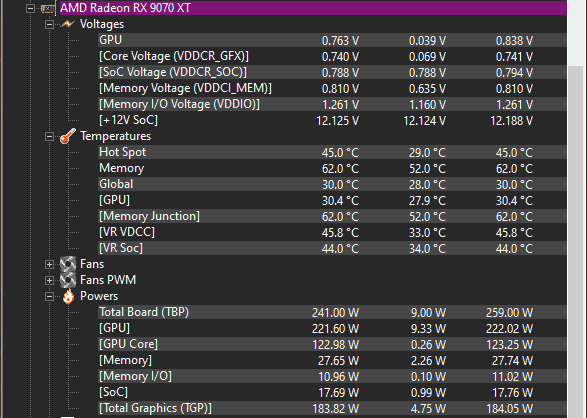Select the [VR Soc] row
Screen dimensions: 587x418
tap(332, 248)
